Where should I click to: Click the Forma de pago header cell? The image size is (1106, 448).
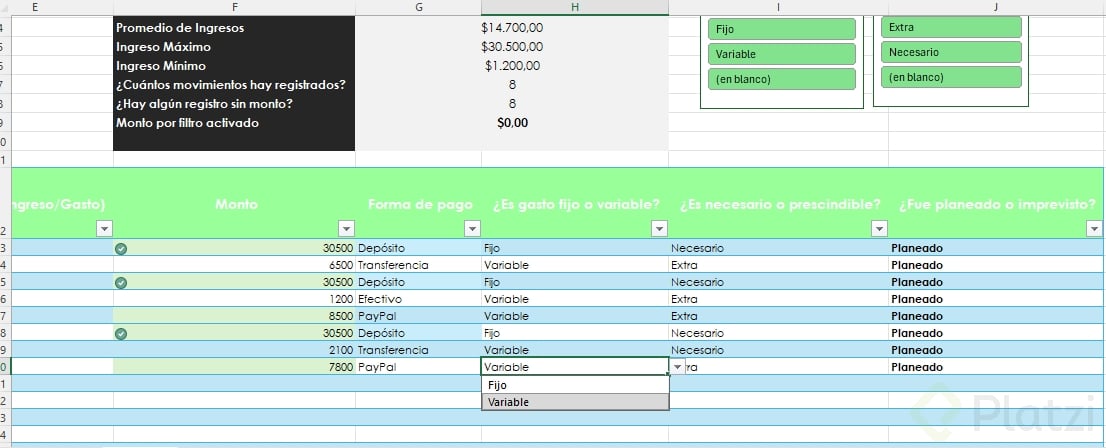click(x=419, y=204)
